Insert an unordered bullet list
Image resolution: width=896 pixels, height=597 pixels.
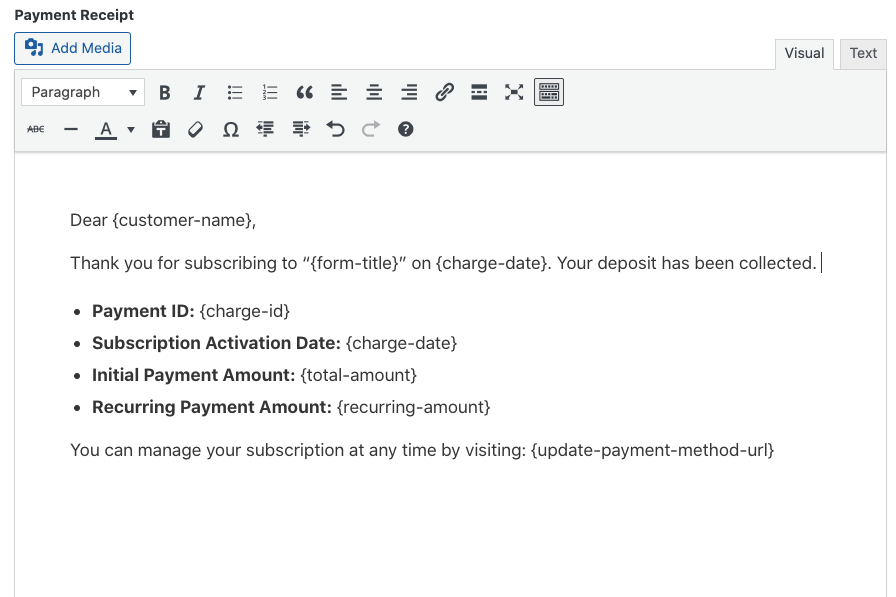pos(234,92)
